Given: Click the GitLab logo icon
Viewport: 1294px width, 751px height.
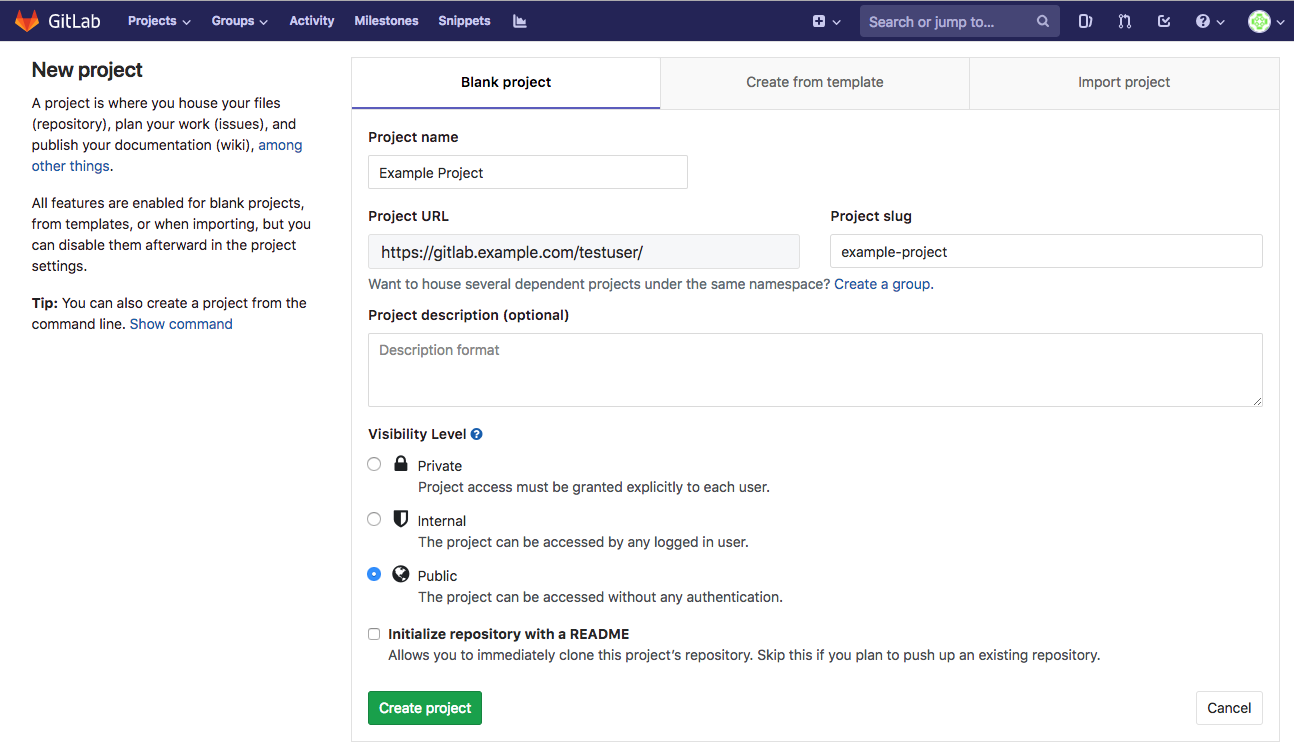Looking at the screenshot, I should 26,20.
